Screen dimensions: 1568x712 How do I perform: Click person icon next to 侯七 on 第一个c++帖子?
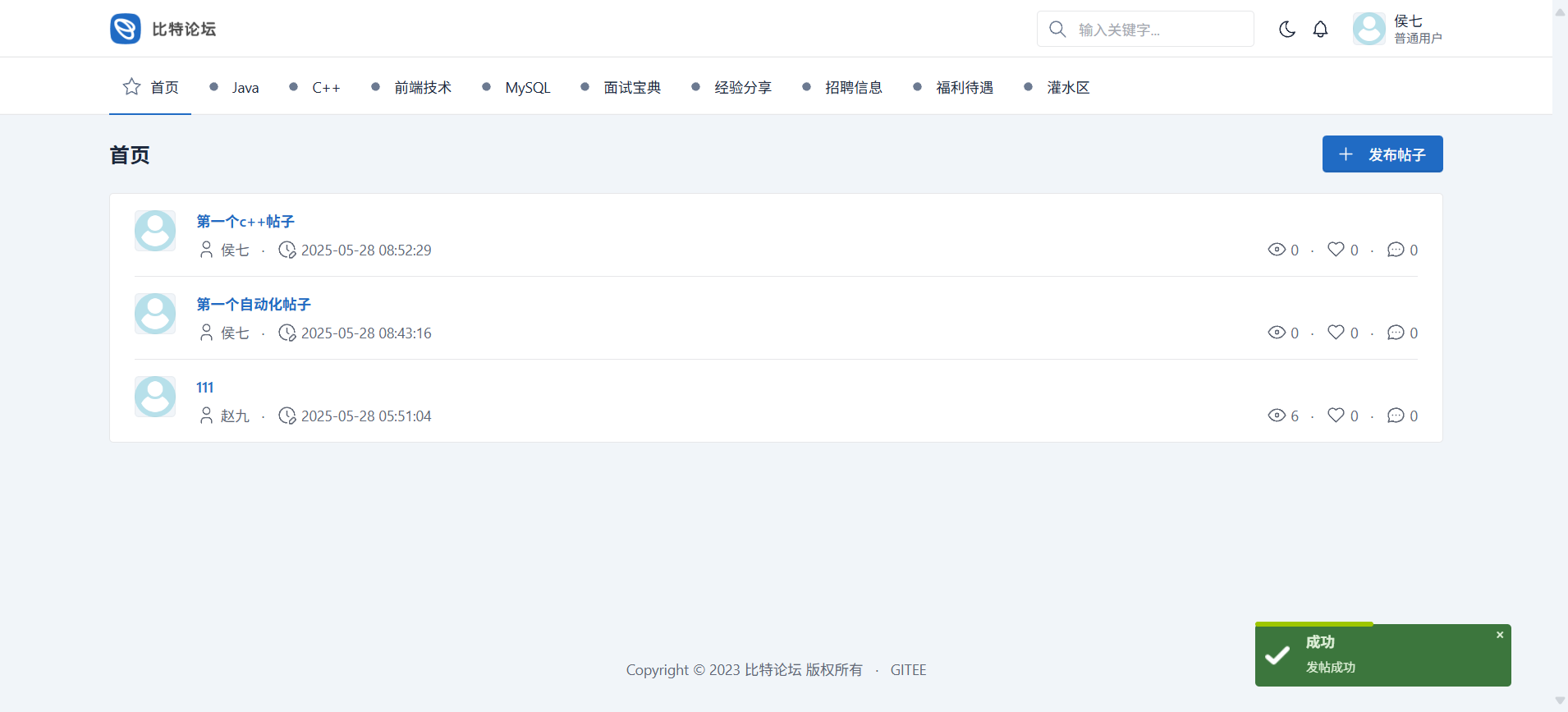[x=206, y=250]
